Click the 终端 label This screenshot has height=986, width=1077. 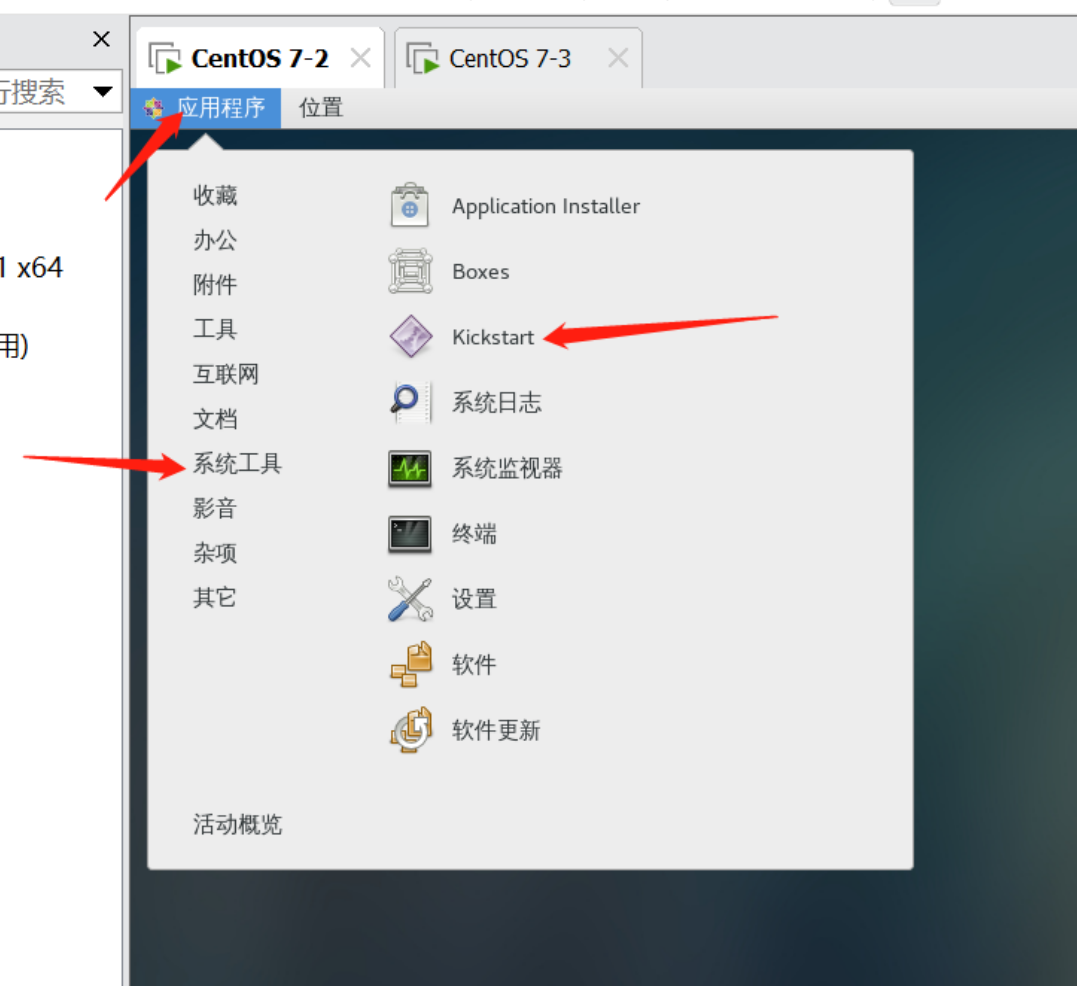pos(474,534)
